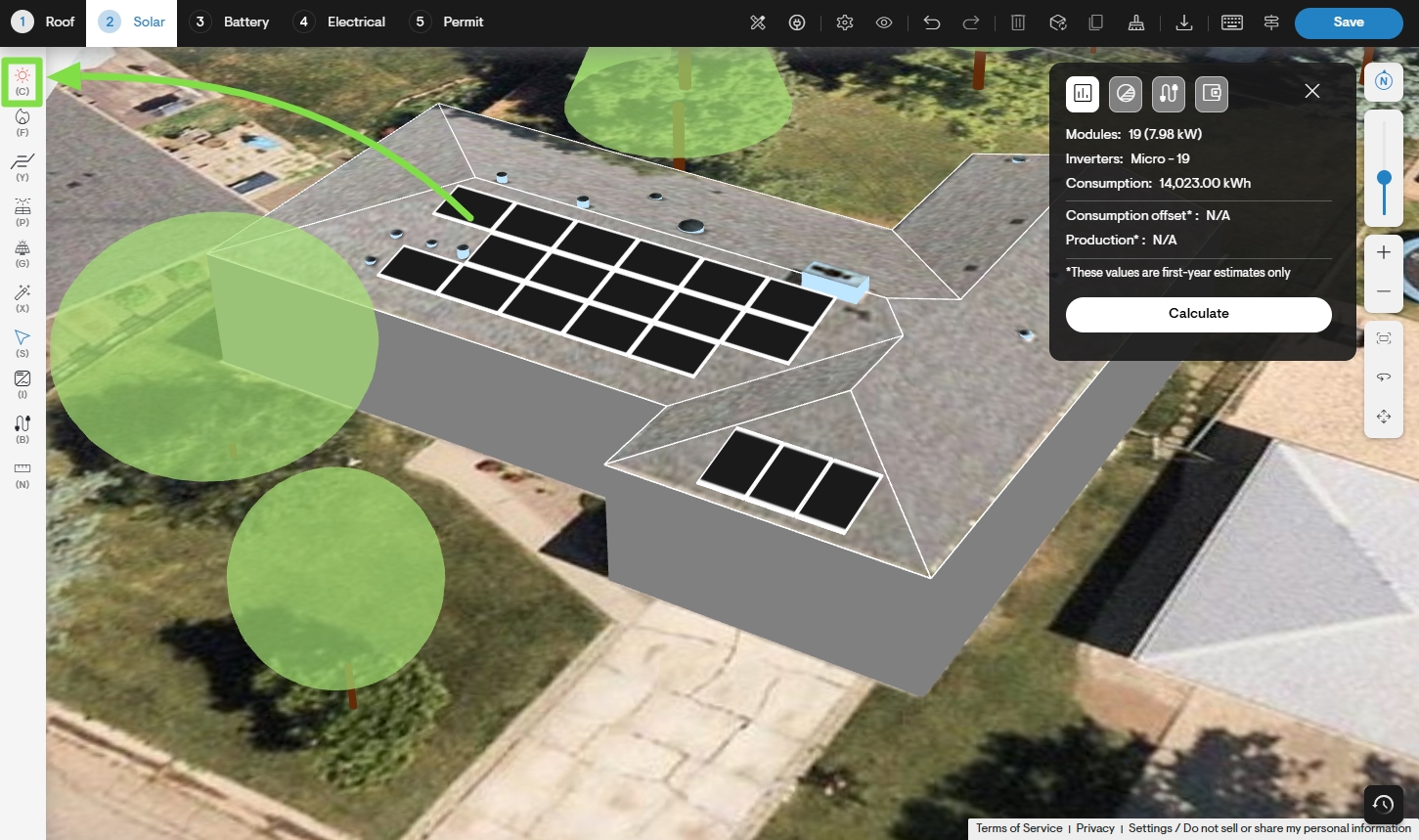Select the sun tool labeled (C)
1419x840 pixels.
(x=22, y=80)
